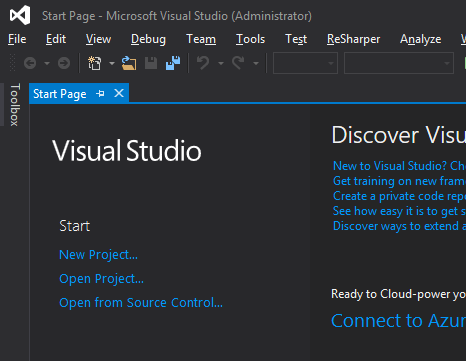
Task: Click the Visual Studio logo icon
Action: tap(20, 15)
